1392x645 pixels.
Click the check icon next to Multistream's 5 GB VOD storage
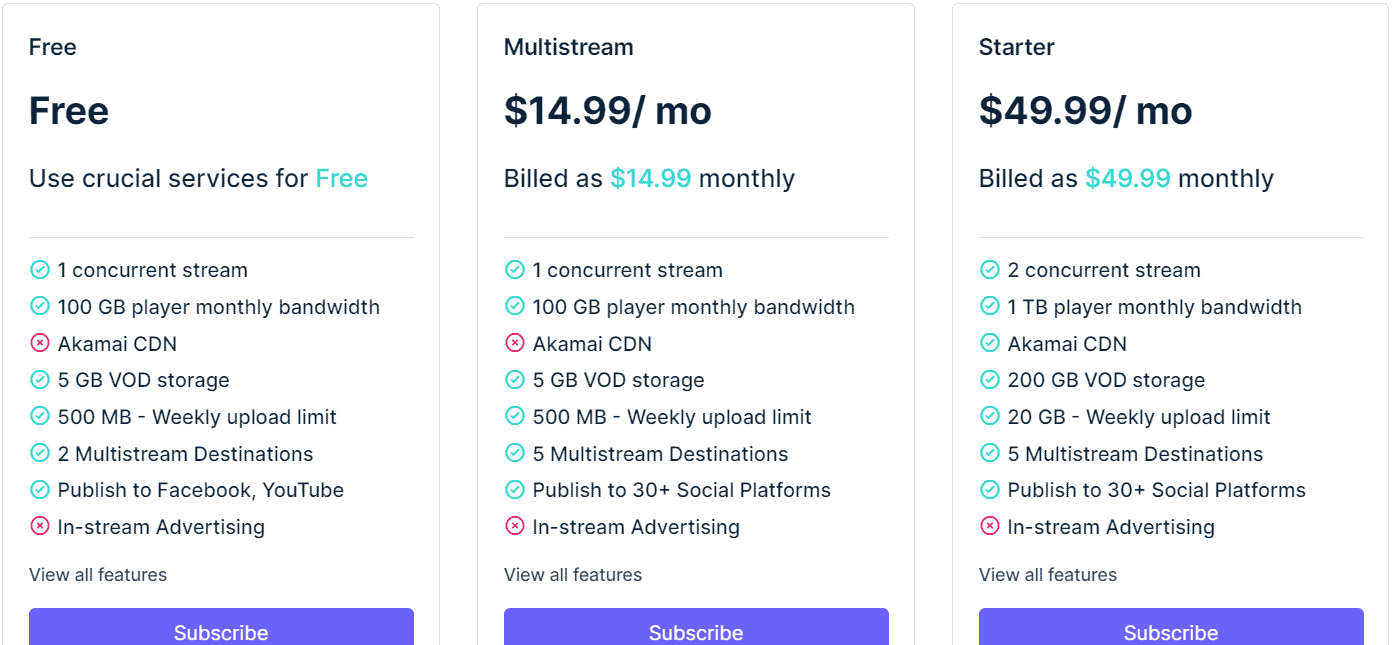[515, 379]
